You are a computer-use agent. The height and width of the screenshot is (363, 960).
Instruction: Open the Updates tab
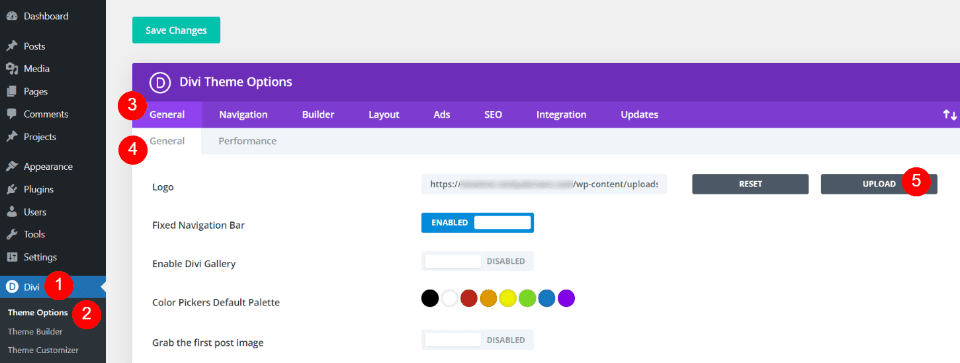tap(639, 114)
